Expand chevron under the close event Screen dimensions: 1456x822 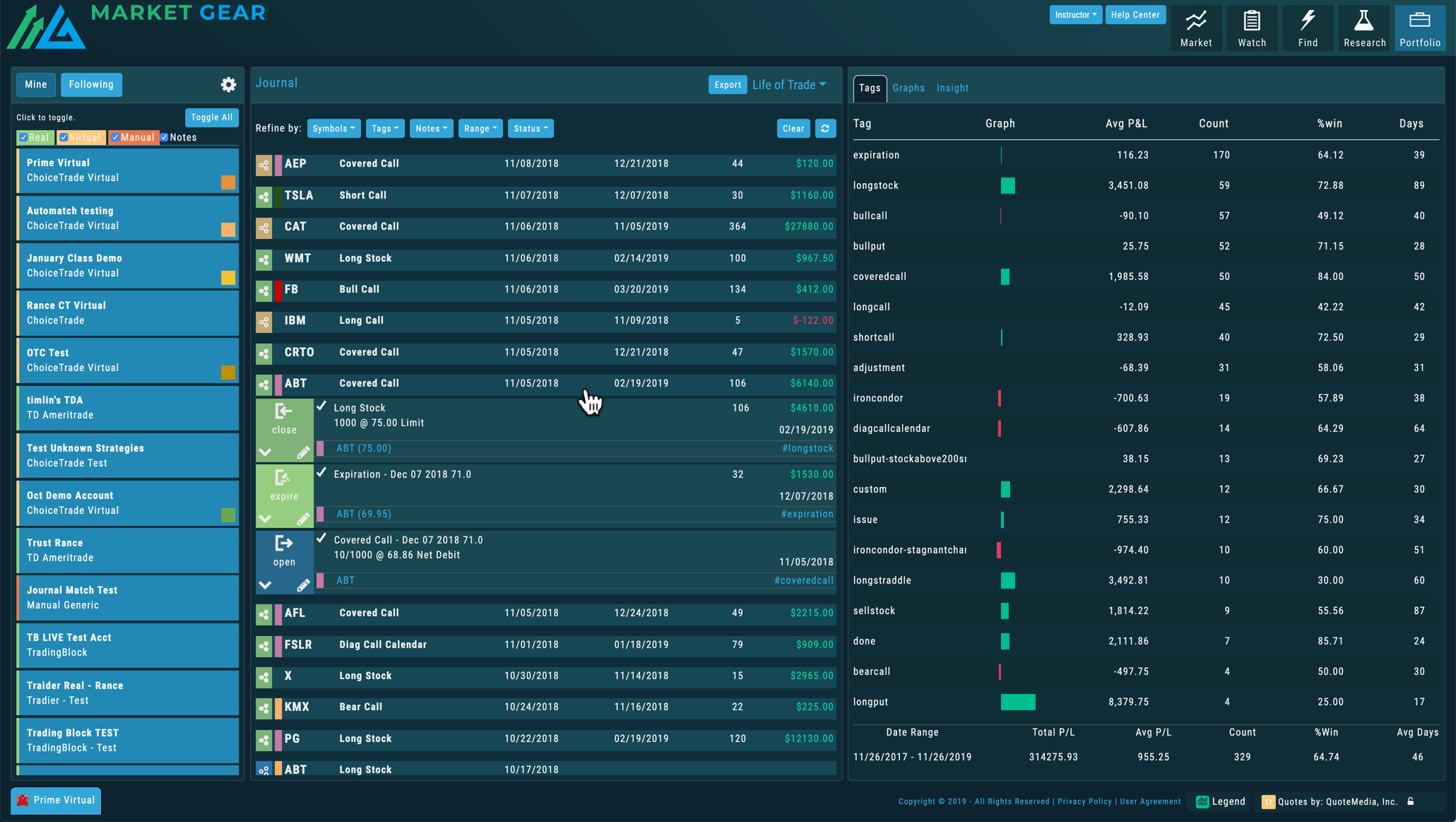265,452
